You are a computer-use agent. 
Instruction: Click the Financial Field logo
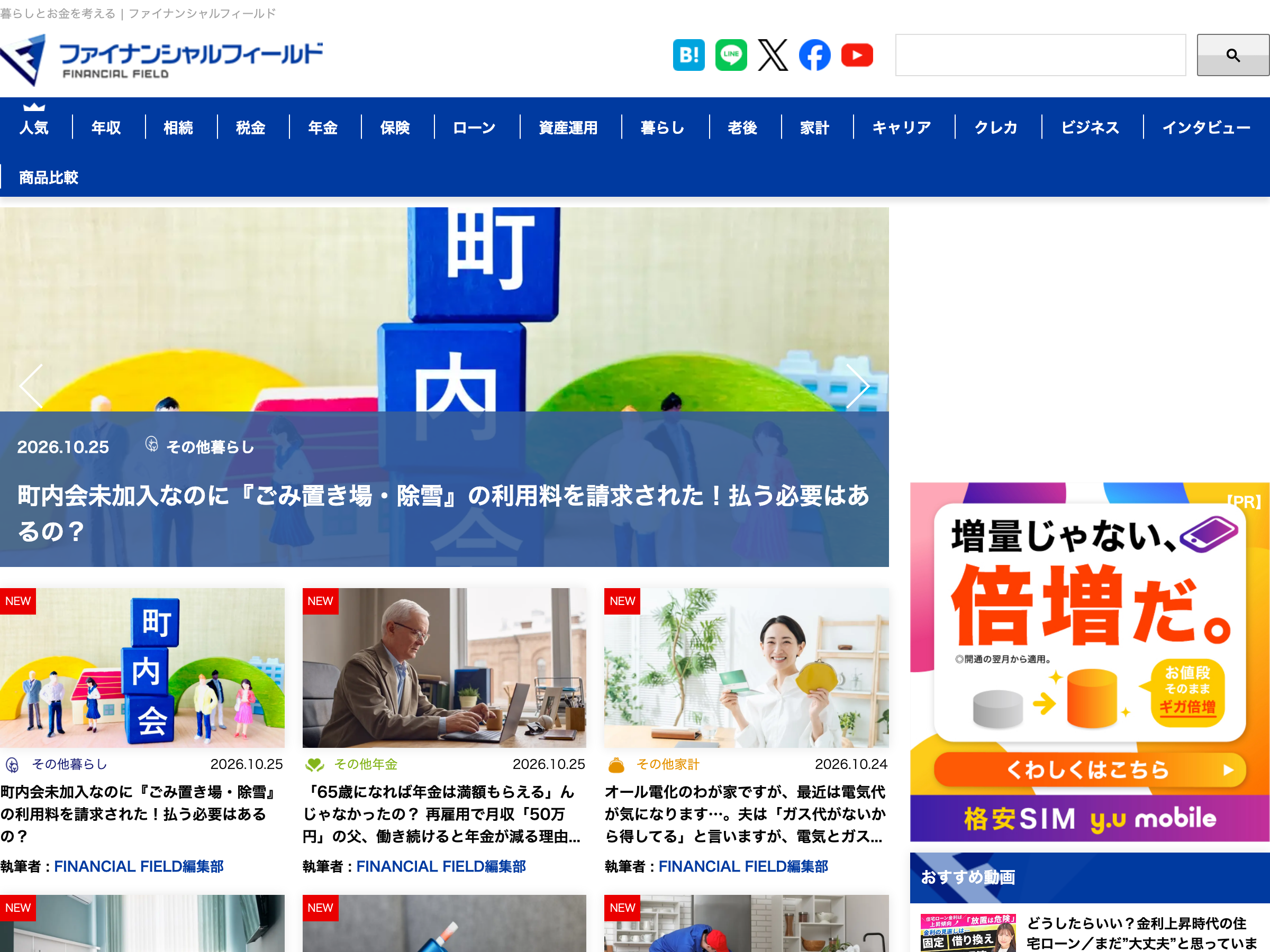161,60
